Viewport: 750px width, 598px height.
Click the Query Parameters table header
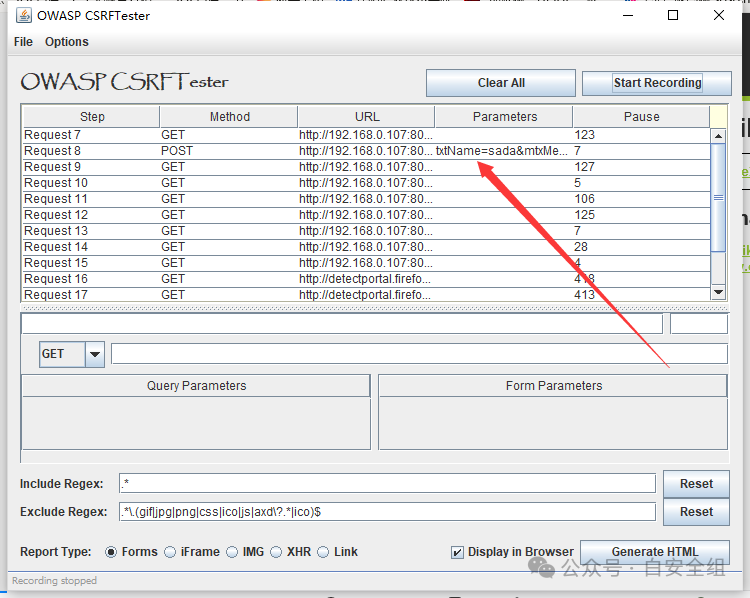coord(196,386)
